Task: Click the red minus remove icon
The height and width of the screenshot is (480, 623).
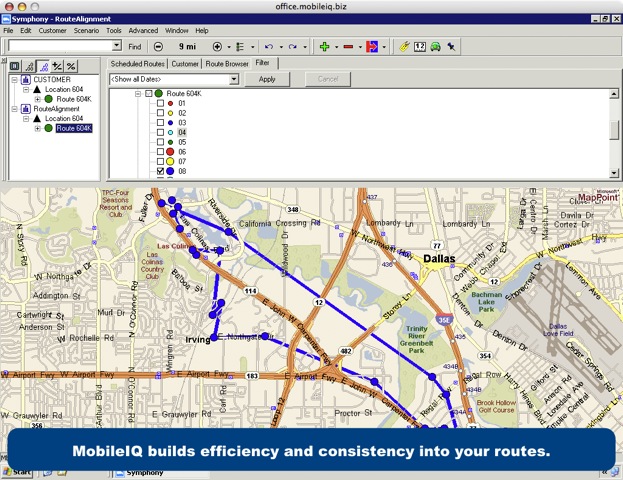Action: pos(349,46)
